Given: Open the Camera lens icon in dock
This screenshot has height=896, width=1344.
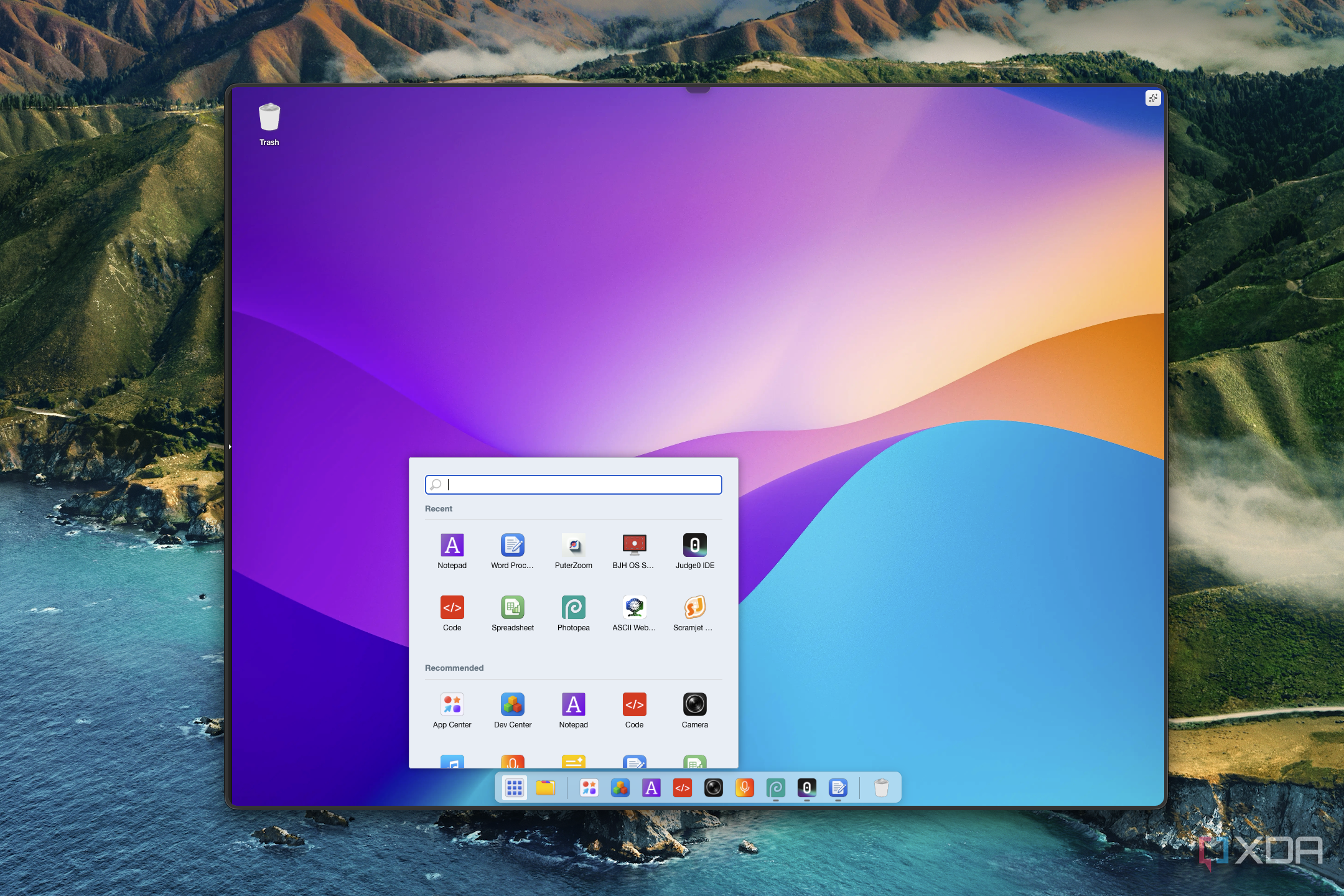Looking at the screenshot, I should point(714,788).
